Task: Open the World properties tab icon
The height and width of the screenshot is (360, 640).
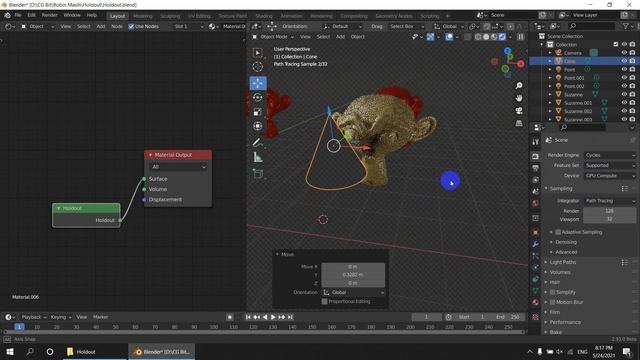Action: pyautogui.click(x=536, y=203)
